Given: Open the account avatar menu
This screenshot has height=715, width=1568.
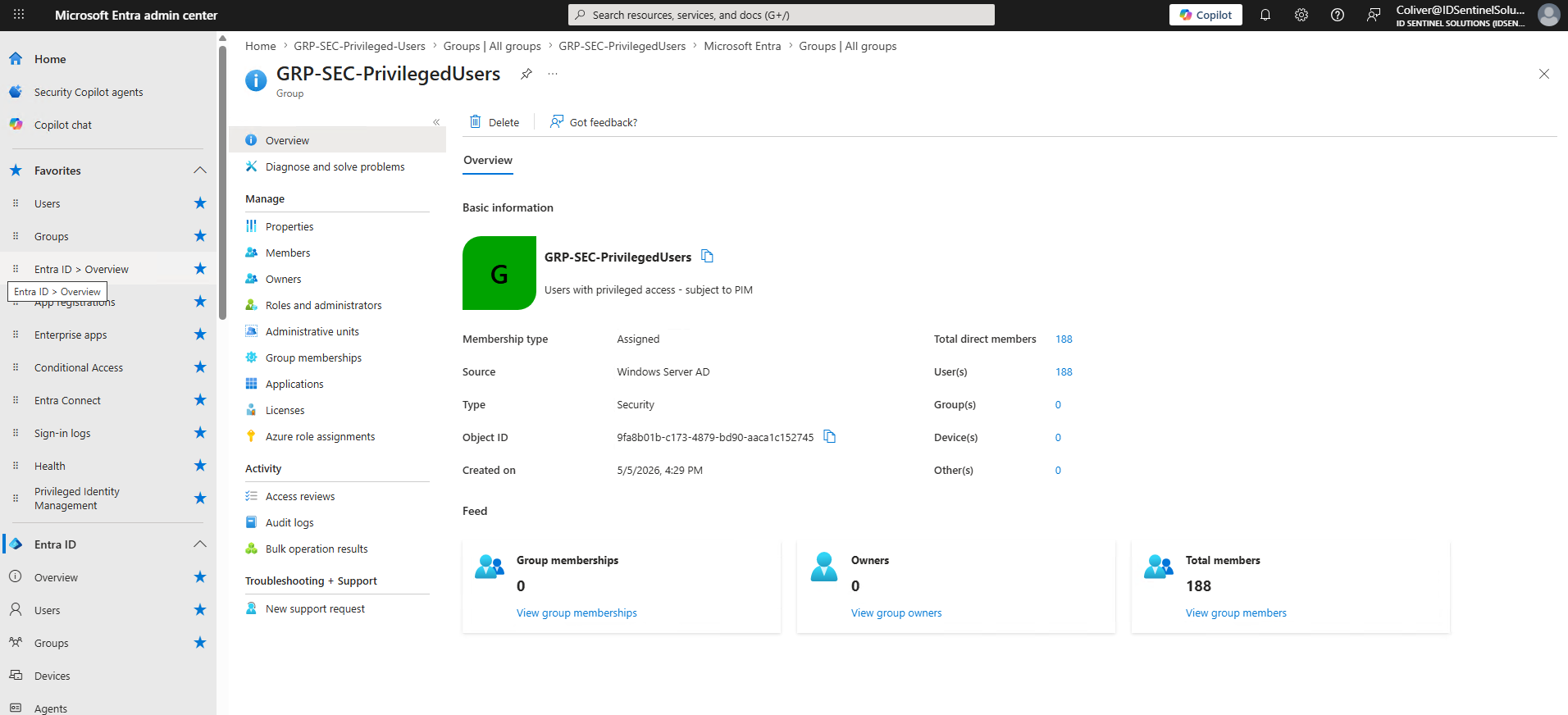Looking at the screenshot, I should [x=1548, y=15].
